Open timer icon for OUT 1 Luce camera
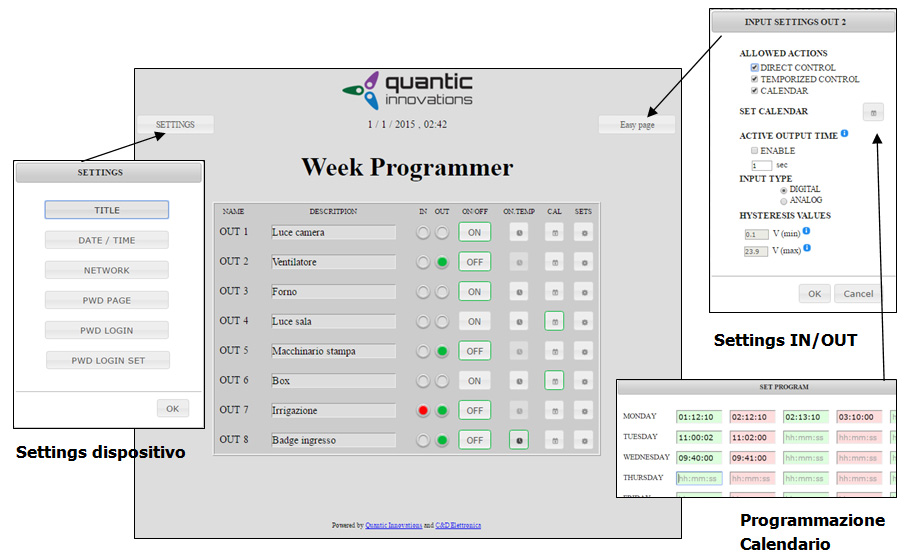Screen dimensions: 905x554 519,232
